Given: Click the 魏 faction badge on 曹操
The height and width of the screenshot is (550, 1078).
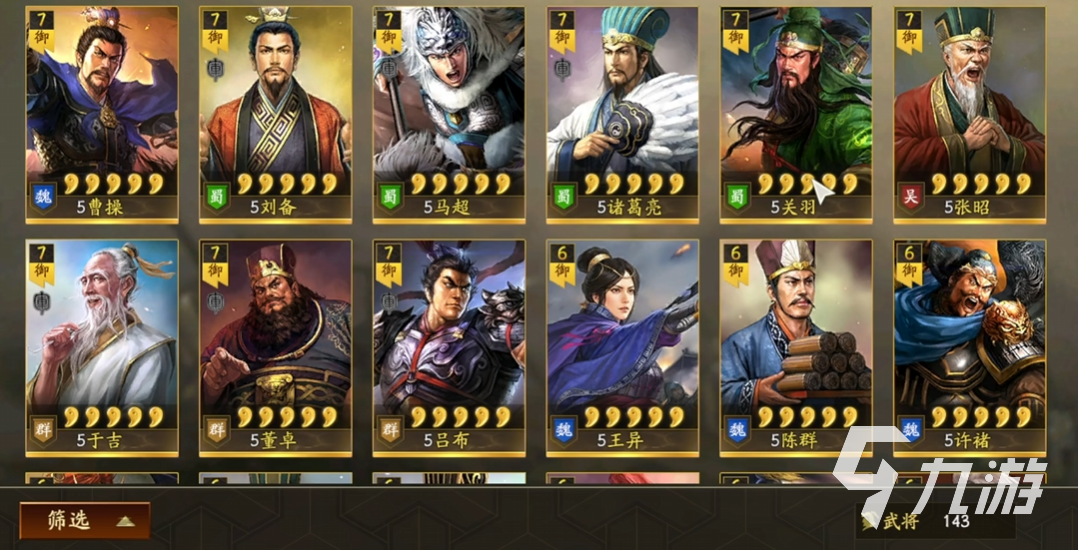Looking at the screenshot, I should pos(43,196).
